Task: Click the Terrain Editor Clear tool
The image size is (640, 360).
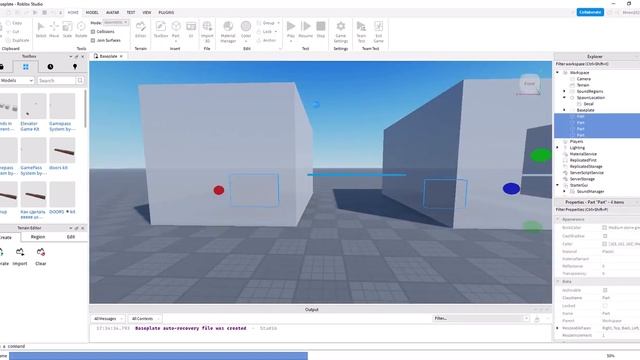Action: (x=40, y=257)
